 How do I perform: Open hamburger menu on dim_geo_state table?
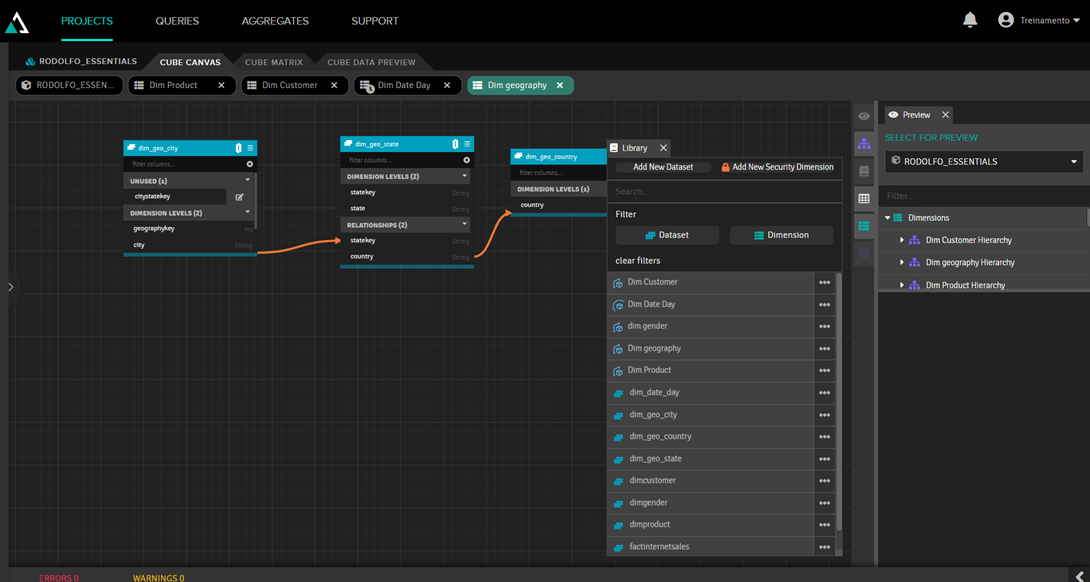point(467,144)
